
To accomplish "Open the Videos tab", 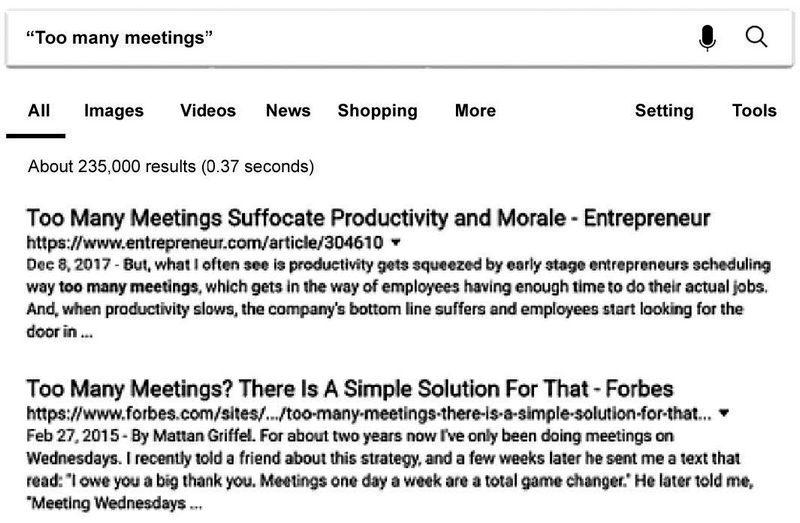I will click(208, 111).
